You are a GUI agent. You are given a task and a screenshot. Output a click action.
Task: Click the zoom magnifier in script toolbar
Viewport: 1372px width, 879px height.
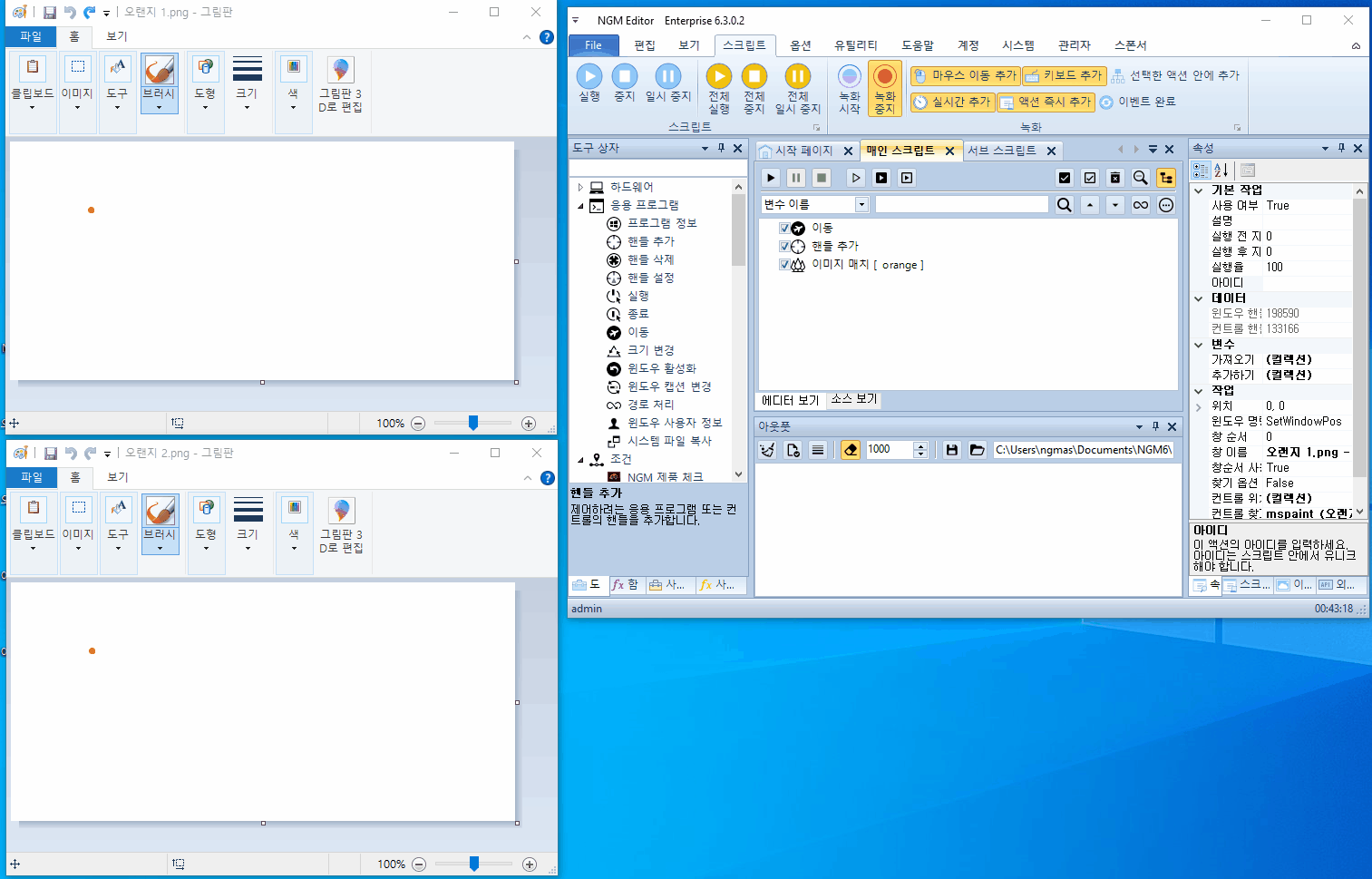pos(1141,178)
